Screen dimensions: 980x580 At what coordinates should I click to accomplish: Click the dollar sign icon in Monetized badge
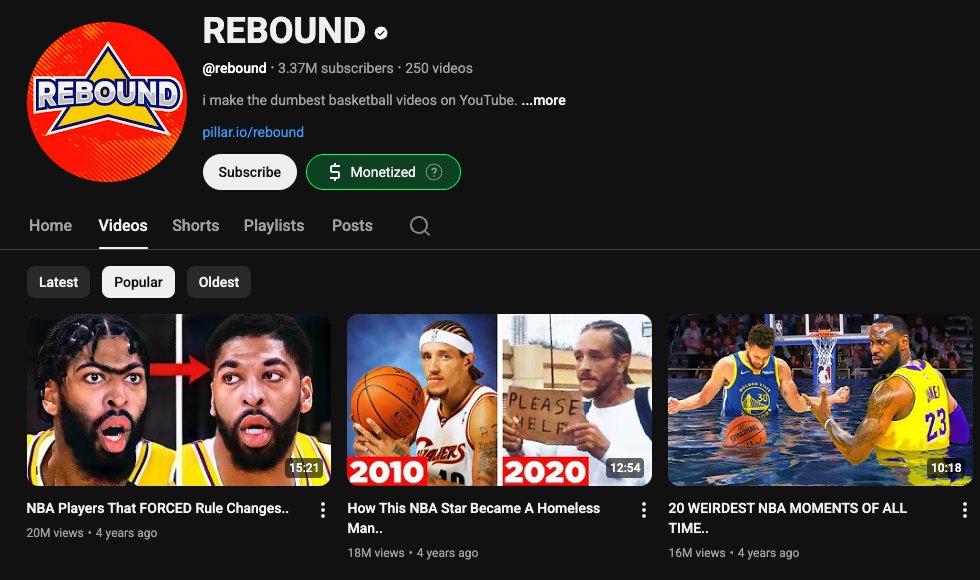pos(334,172)
